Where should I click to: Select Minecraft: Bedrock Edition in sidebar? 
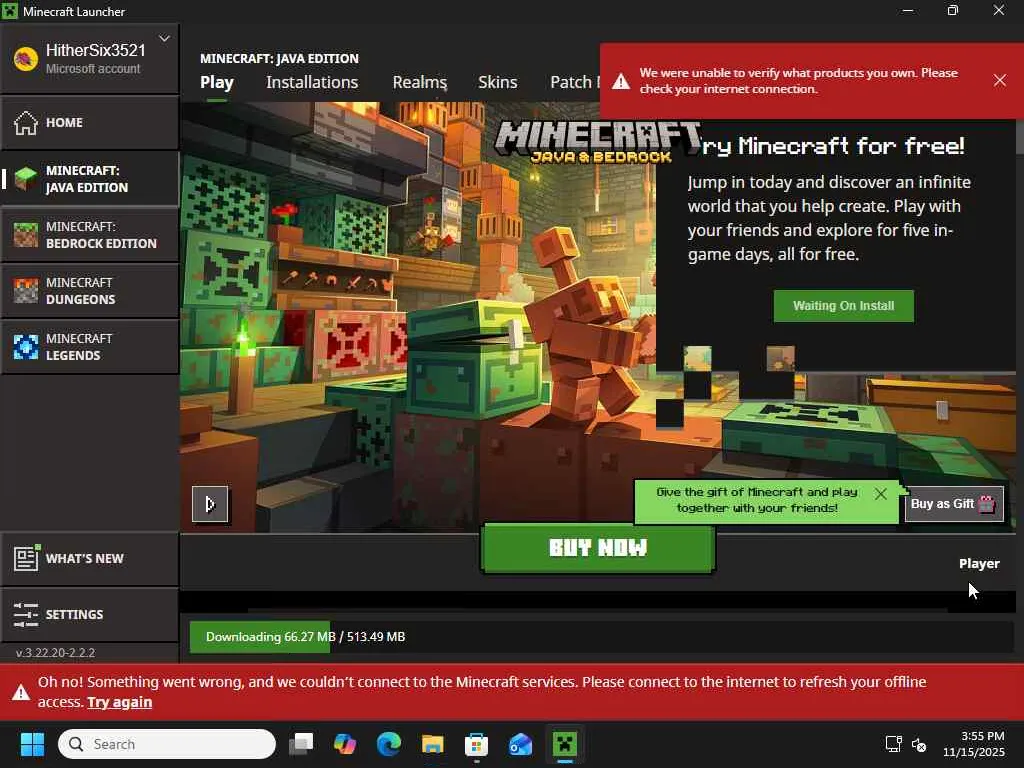(x=89, y=235)
